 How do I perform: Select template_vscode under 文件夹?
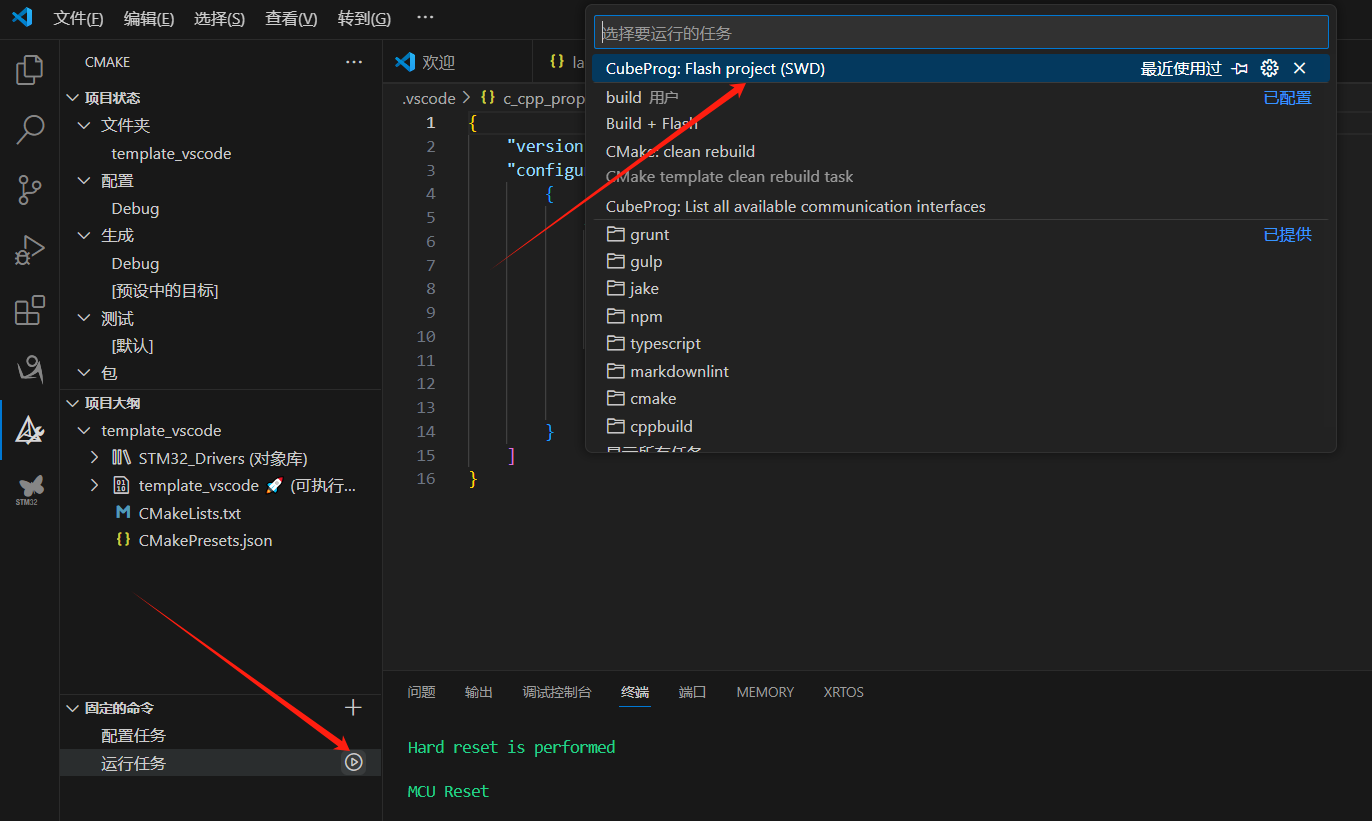click(x=171, y=153)
